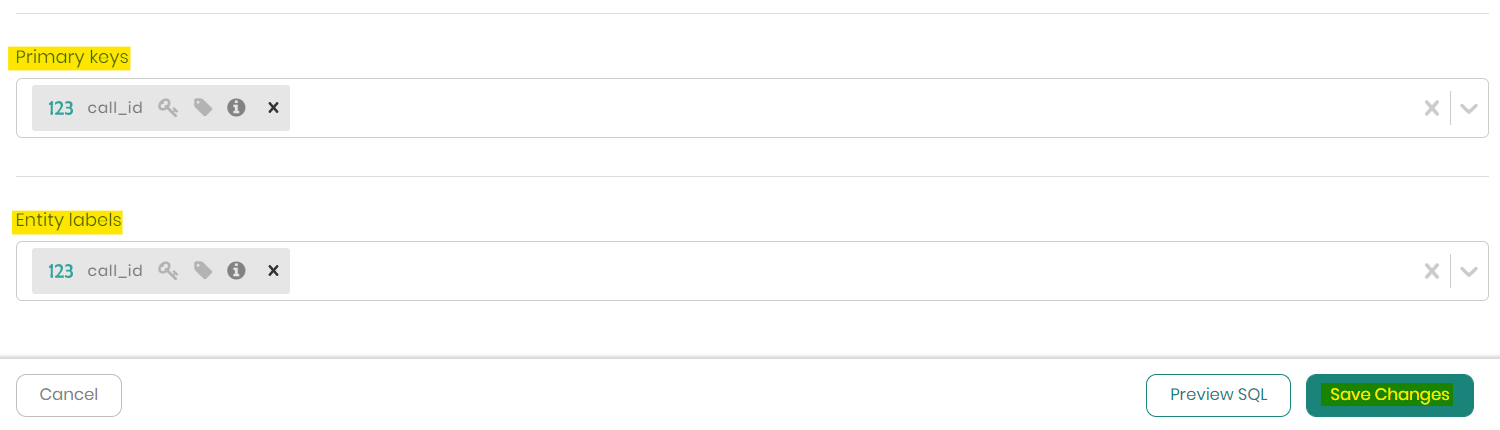Remove call_id chip from Entity labels
The image size is (1500, 430).
[273, 271]
